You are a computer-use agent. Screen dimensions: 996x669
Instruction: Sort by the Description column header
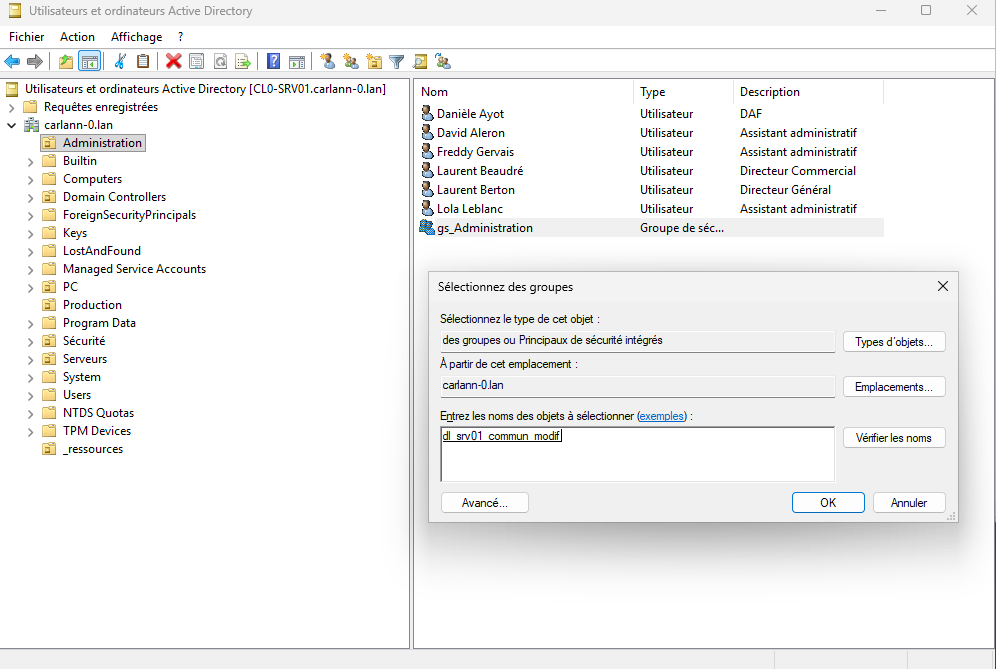pos(808,92)
